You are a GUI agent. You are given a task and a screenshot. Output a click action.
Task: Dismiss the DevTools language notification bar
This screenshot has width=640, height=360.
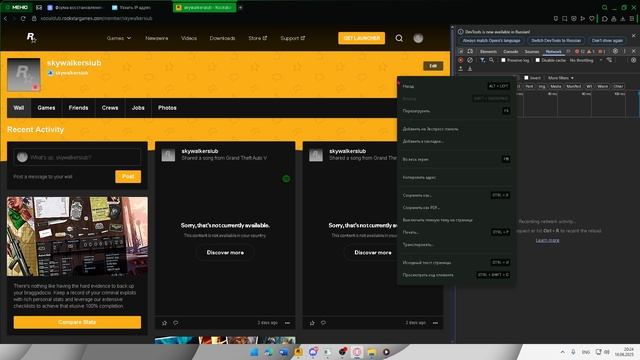pos(633,36)
